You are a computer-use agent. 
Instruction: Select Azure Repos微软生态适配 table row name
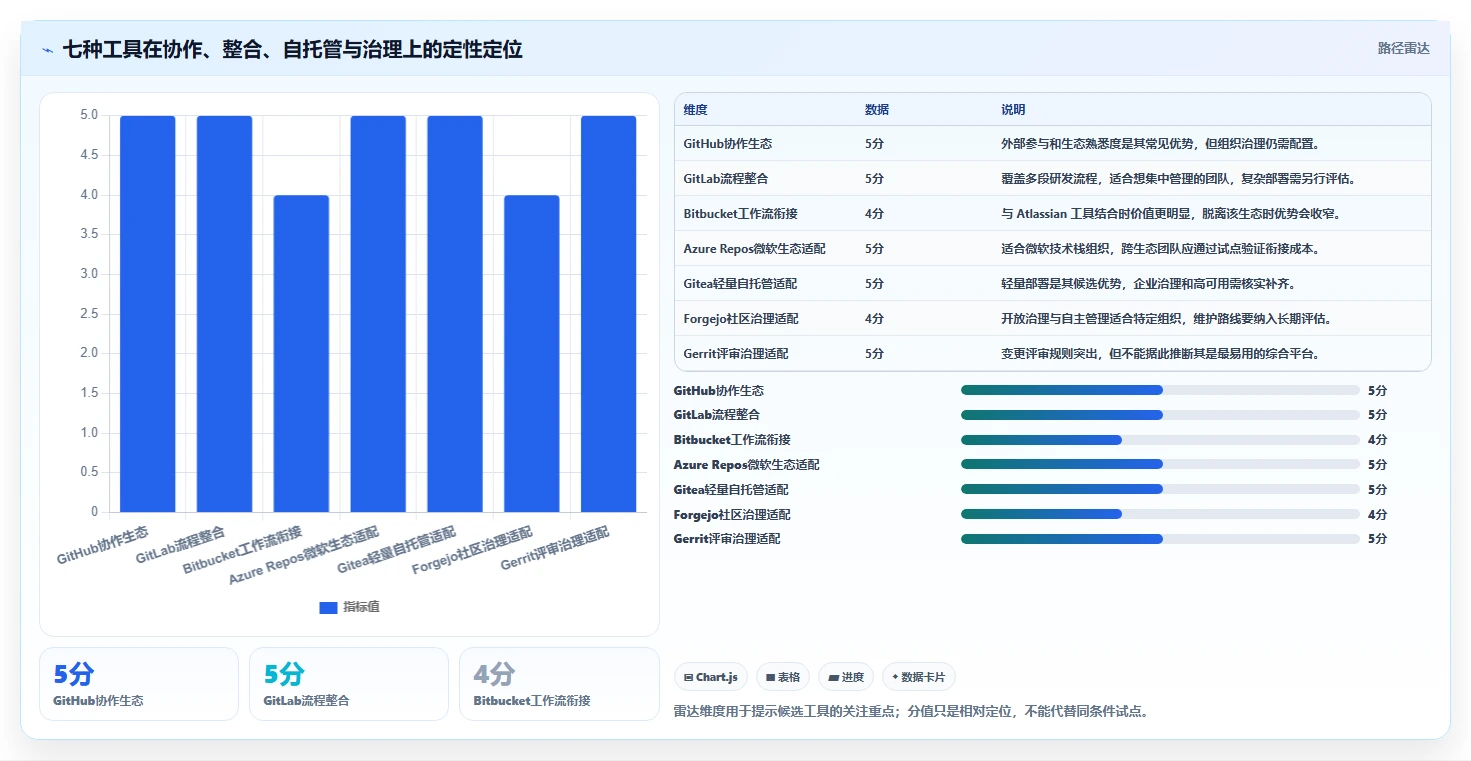click(755, 249)
